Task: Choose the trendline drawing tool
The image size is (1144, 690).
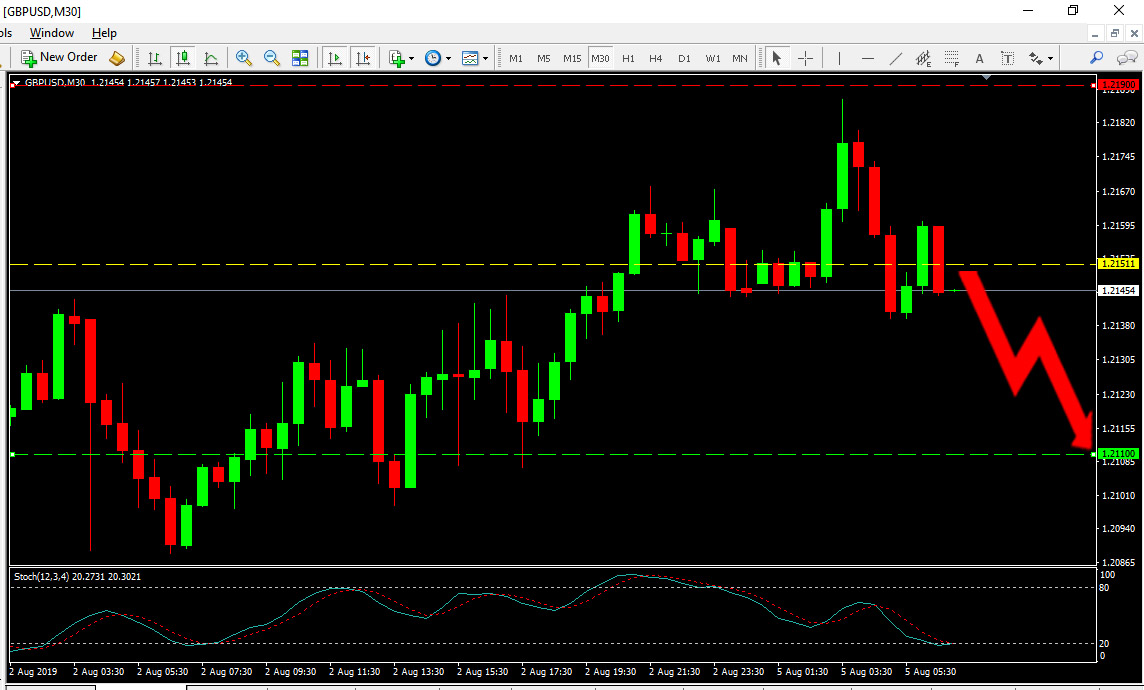Action: point(895,58)
